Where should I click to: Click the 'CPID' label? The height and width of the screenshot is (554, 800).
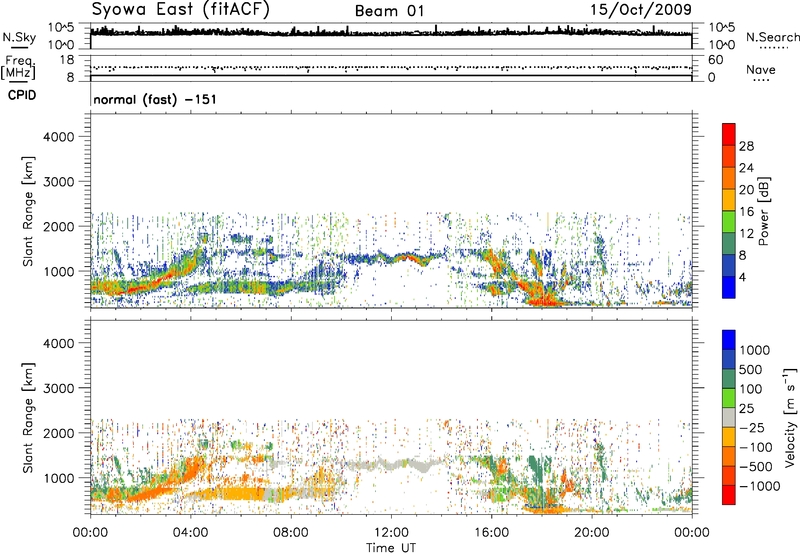[x=22, y=95]
